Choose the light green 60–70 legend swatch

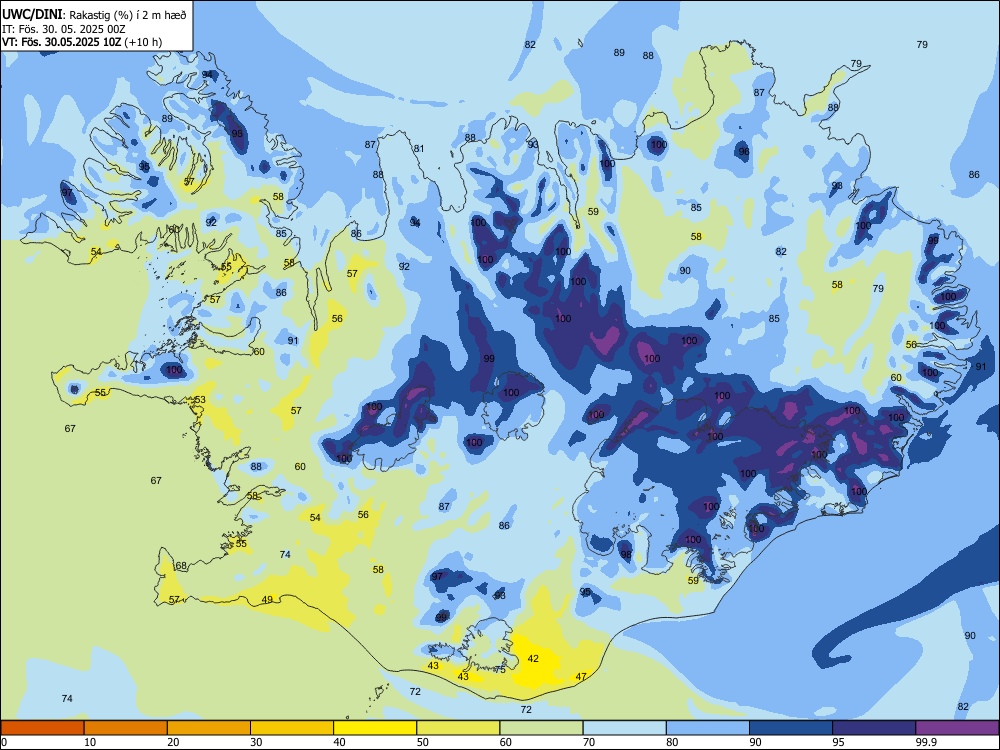tap(541, 728)
